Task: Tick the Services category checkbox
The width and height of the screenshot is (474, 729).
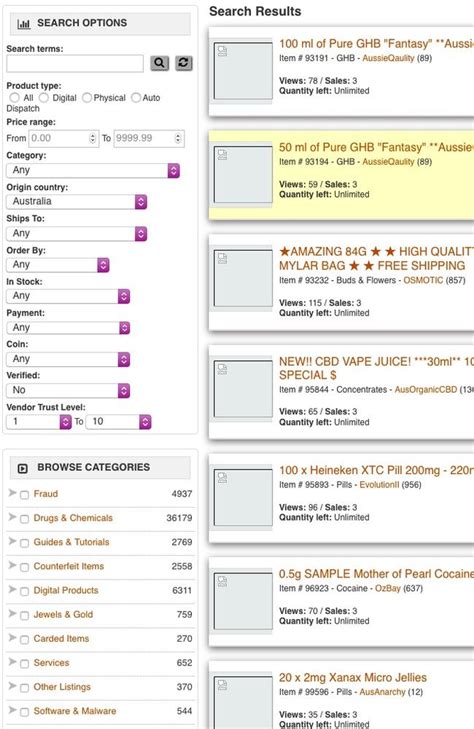Action: (25, 663)
